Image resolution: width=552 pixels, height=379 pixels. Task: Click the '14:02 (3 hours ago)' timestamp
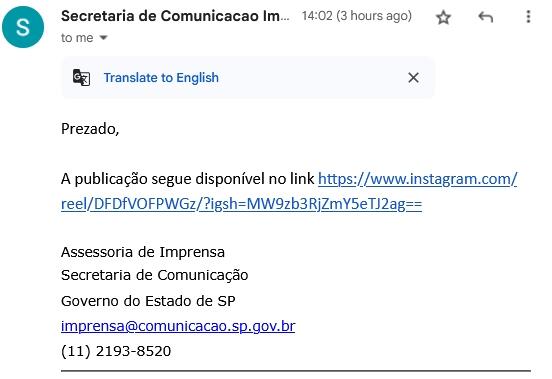[x=357, y=16]
